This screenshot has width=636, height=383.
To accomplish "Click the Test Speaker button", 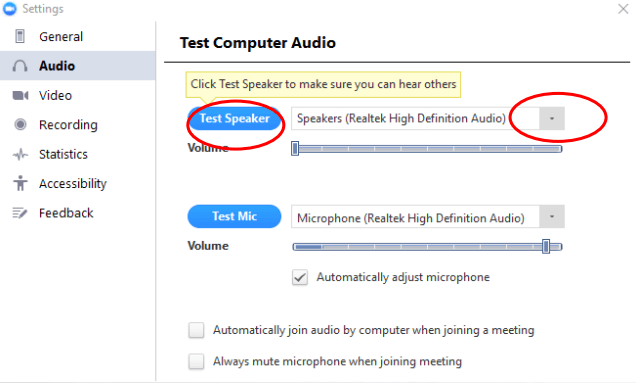I will 234,118.
